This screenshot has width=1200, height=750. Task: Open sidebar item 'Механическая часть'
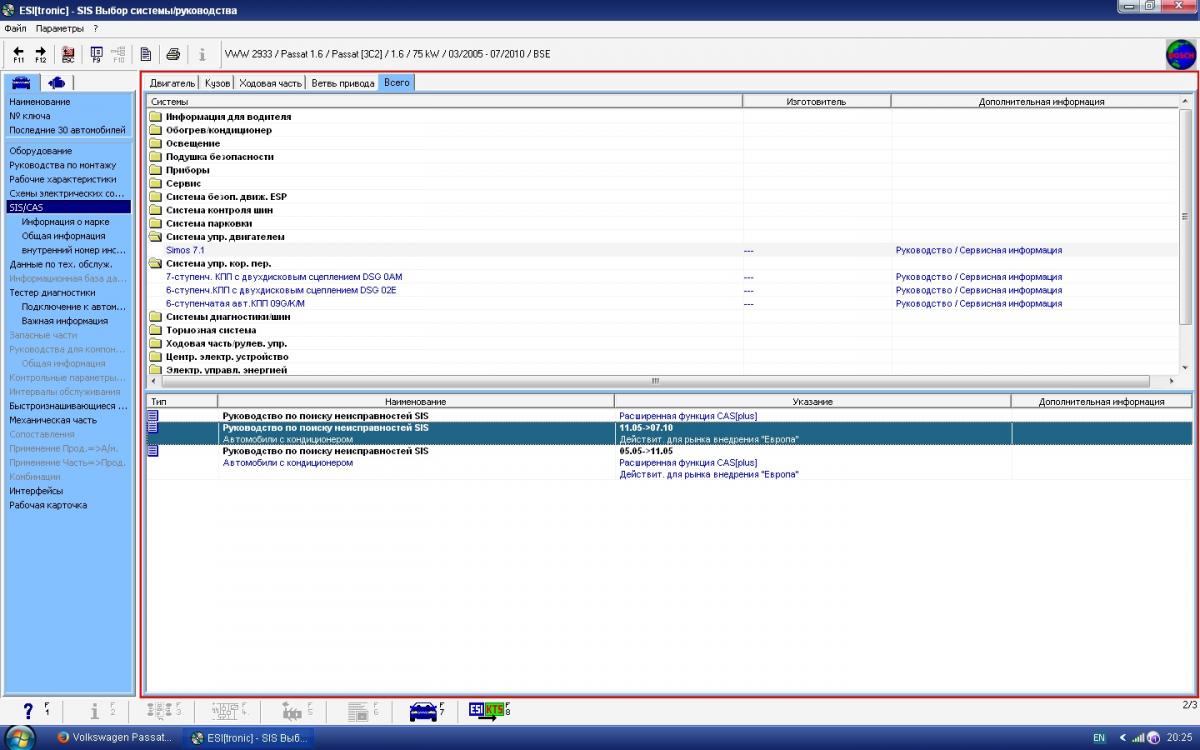coord(53,420)
